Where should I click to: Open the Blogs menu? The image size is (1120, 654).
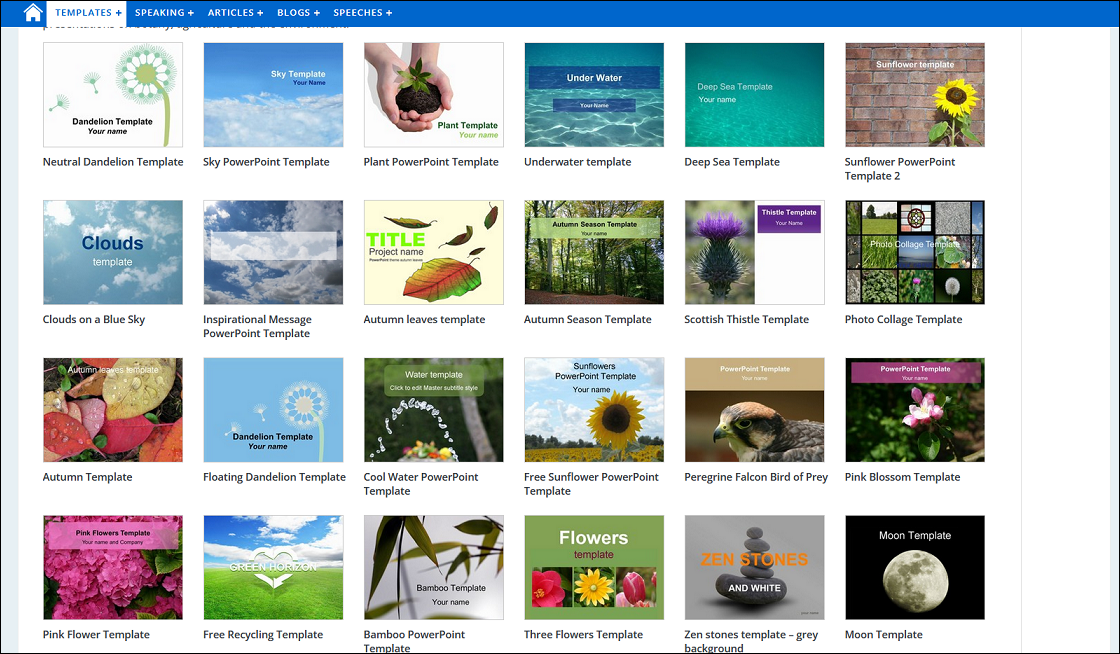[299, 13]
